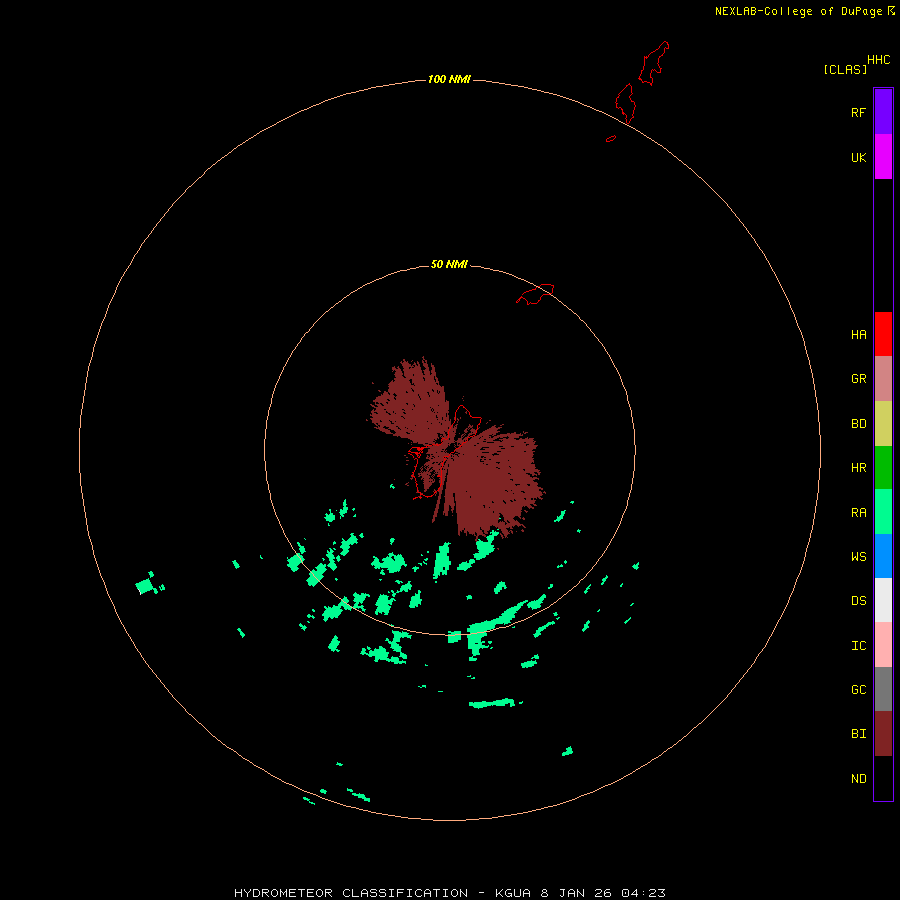
Task: Click the "HHC" product code text
Action: (878, 60)
